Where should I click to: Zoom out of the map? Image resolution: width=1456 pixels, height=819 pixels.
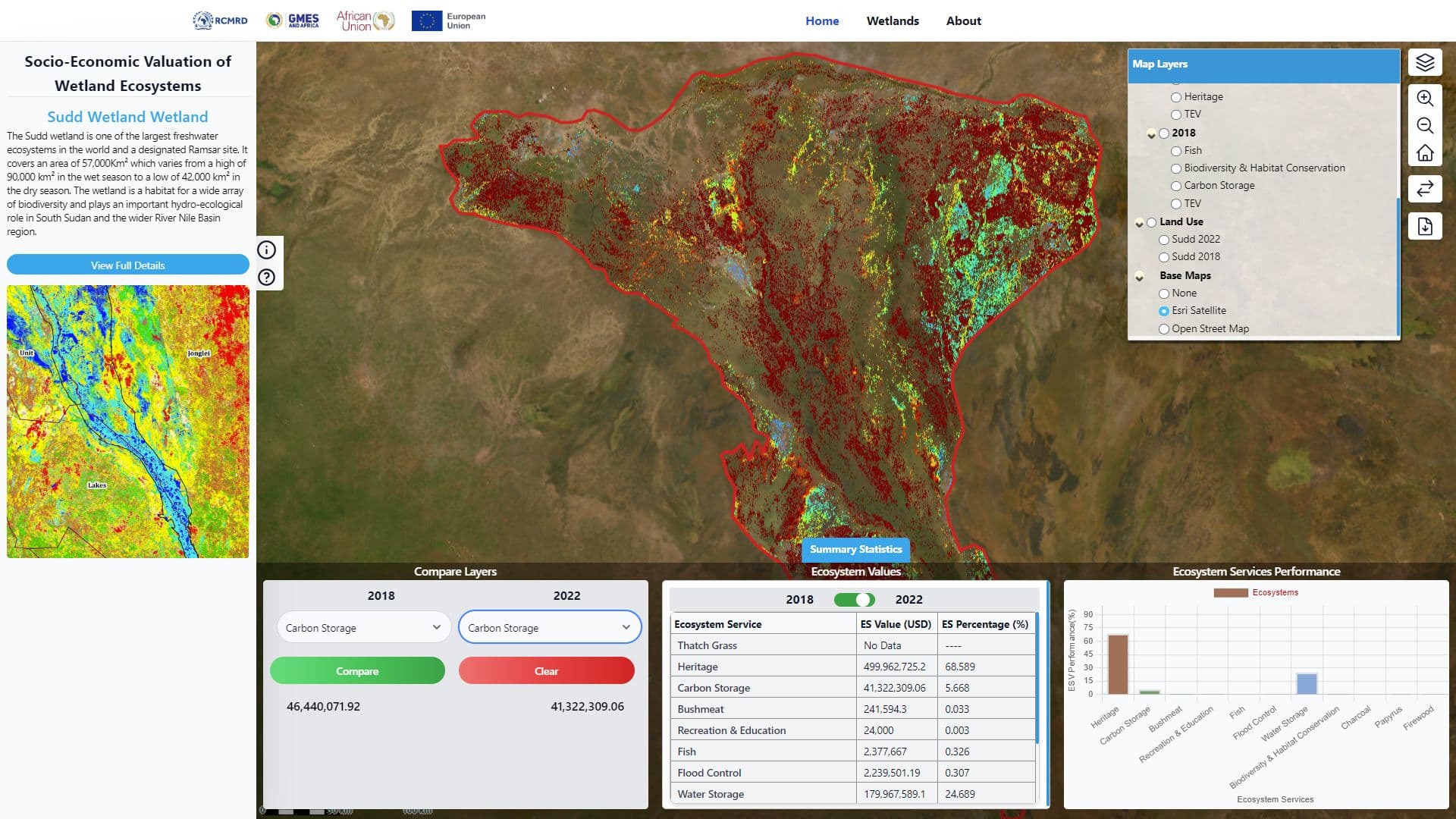tap(1425, 126)
